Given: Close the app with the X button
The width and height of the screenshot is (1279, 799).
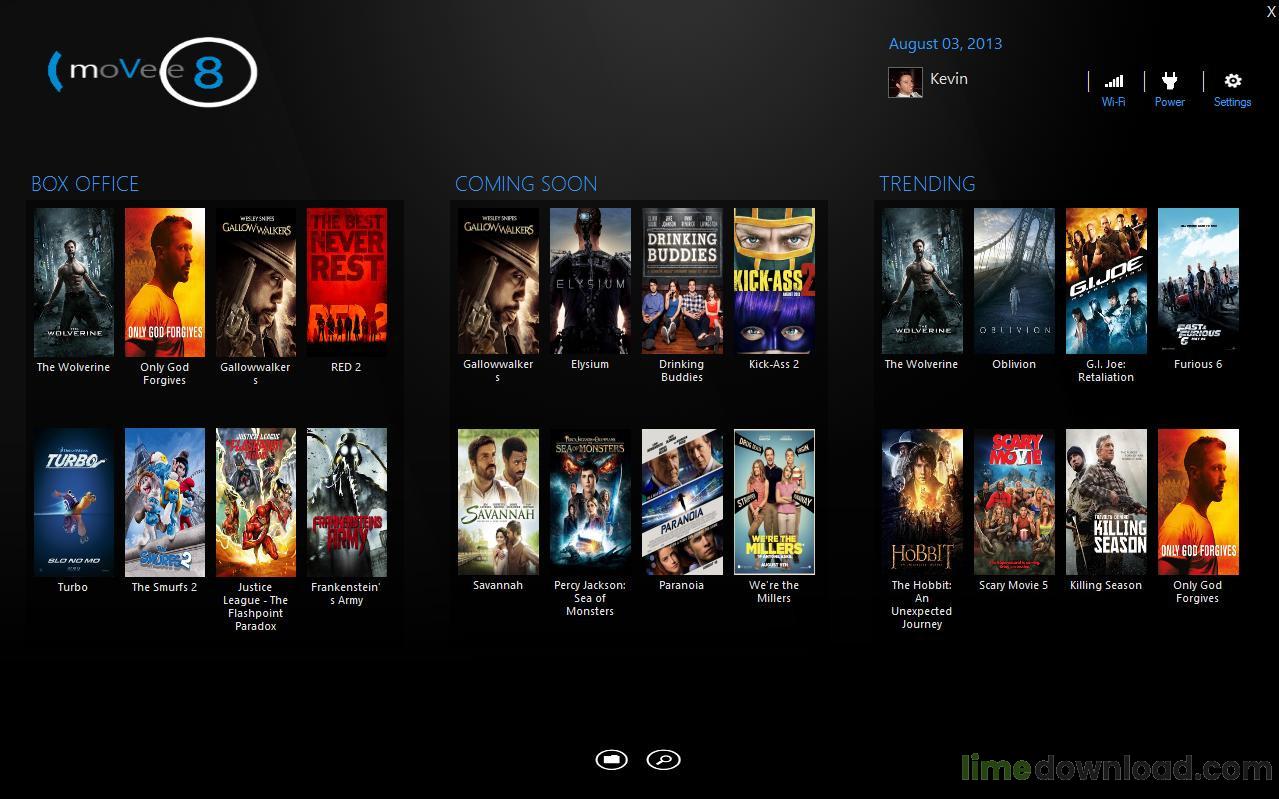Looking at the screenshot, I should pos(1271,11).
